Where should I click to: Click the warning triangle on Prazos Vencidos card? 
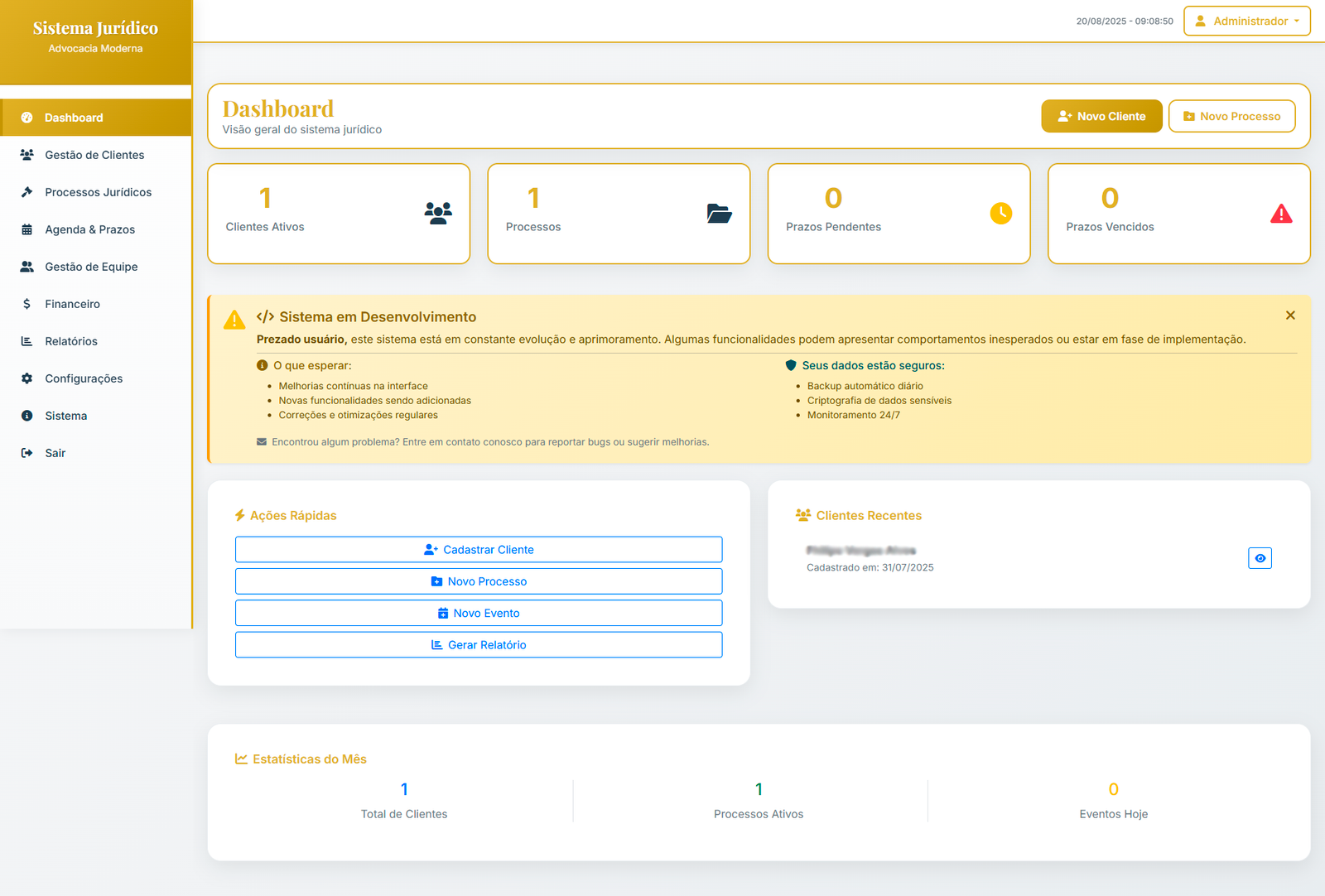tap(1281, 213)
